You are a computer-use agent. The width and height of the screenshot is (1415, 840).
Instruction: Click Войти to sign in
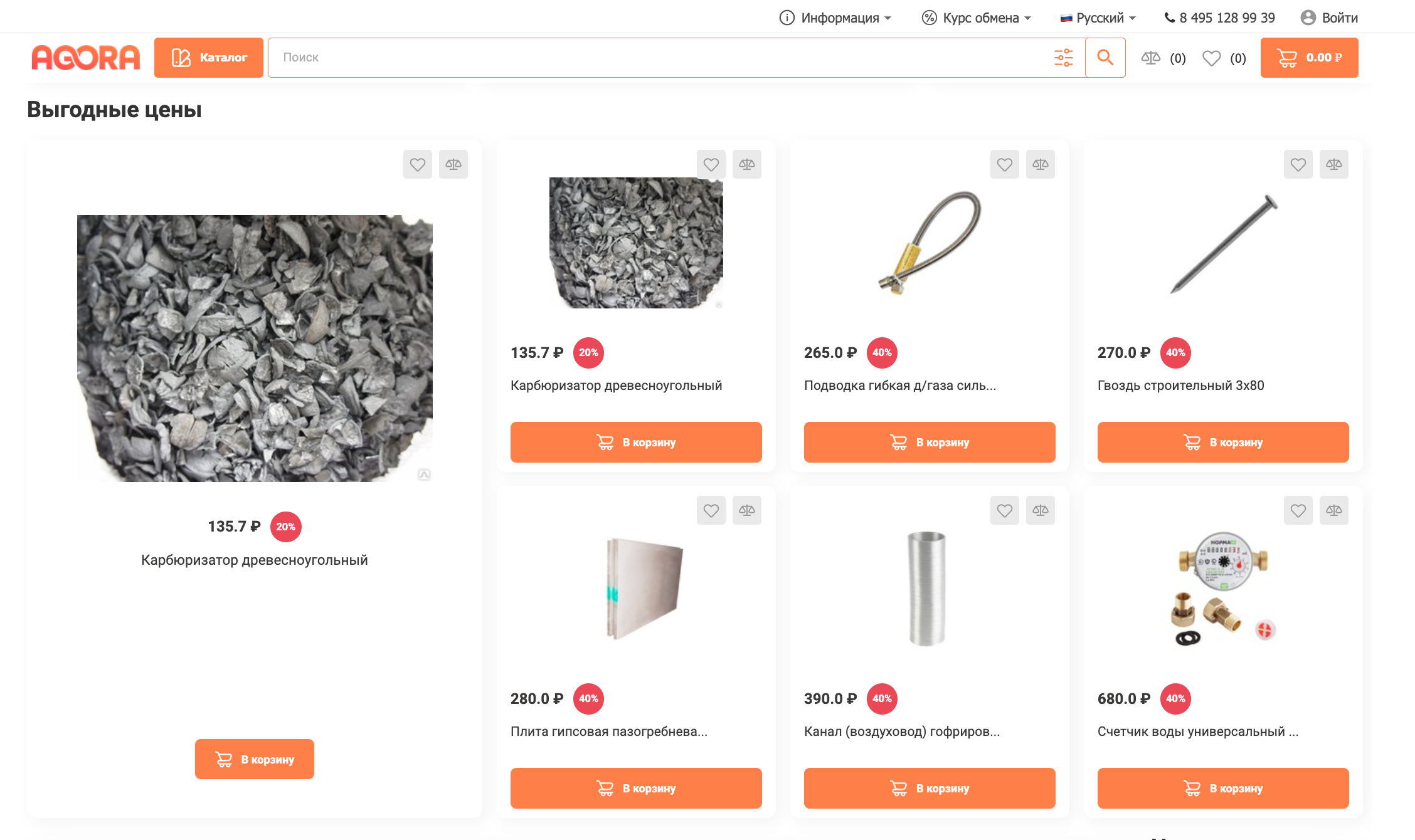pos(1329,18)
